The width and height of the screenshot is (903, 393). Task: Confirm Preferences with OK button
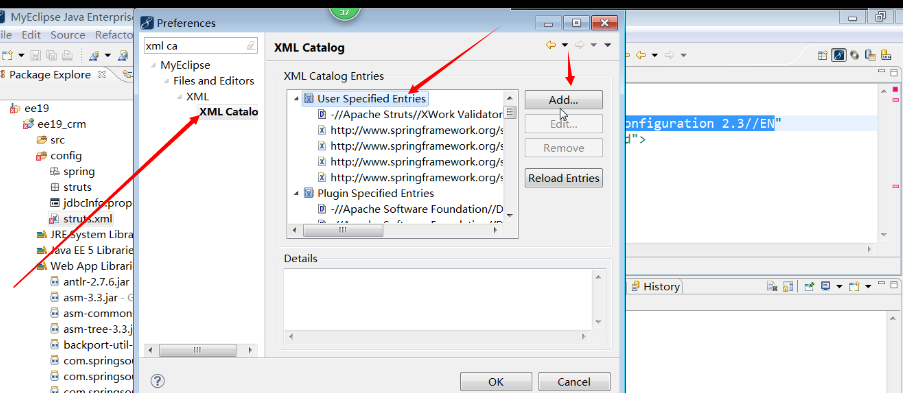(496, 381)
